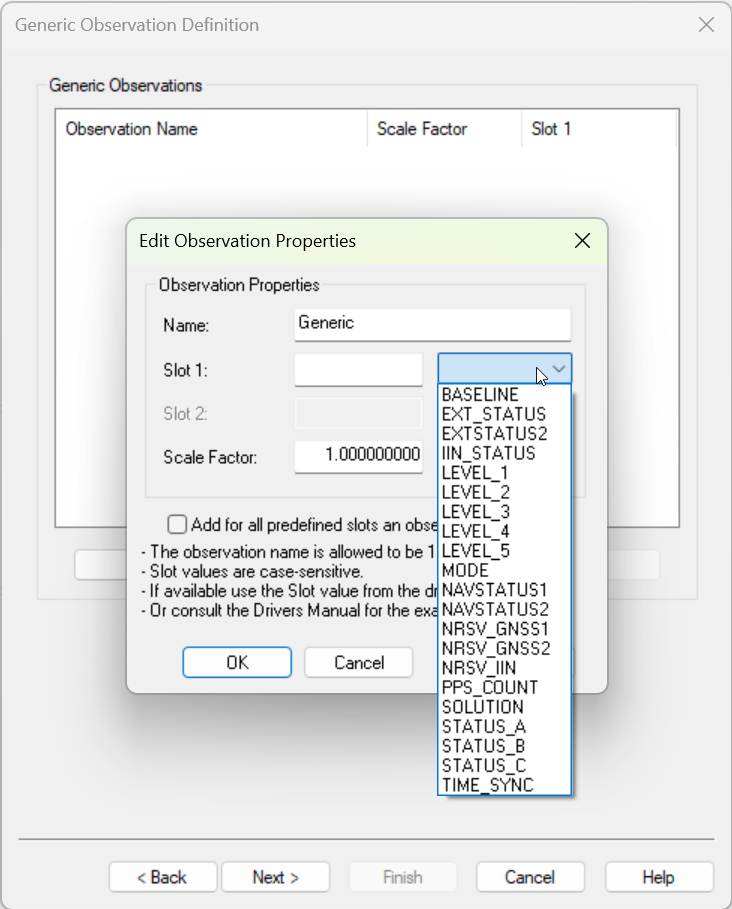This screenshot has width=732, height=909.
Task: Open Help for the wizard
Action: point(658,877)
